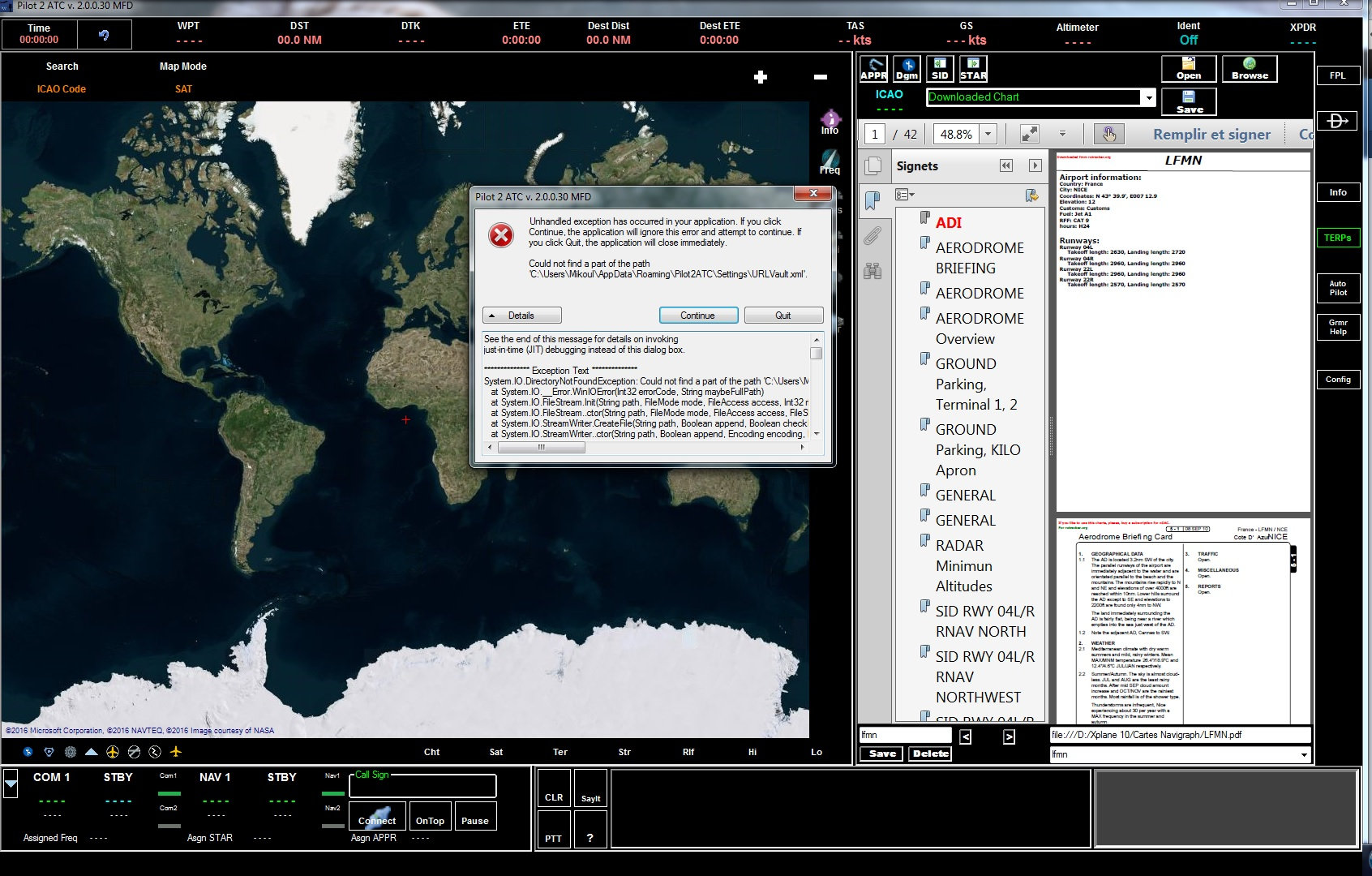The image size is (1372, 876).
Task: Click the circled runway layer icon
Action: [x=134, y=752]
